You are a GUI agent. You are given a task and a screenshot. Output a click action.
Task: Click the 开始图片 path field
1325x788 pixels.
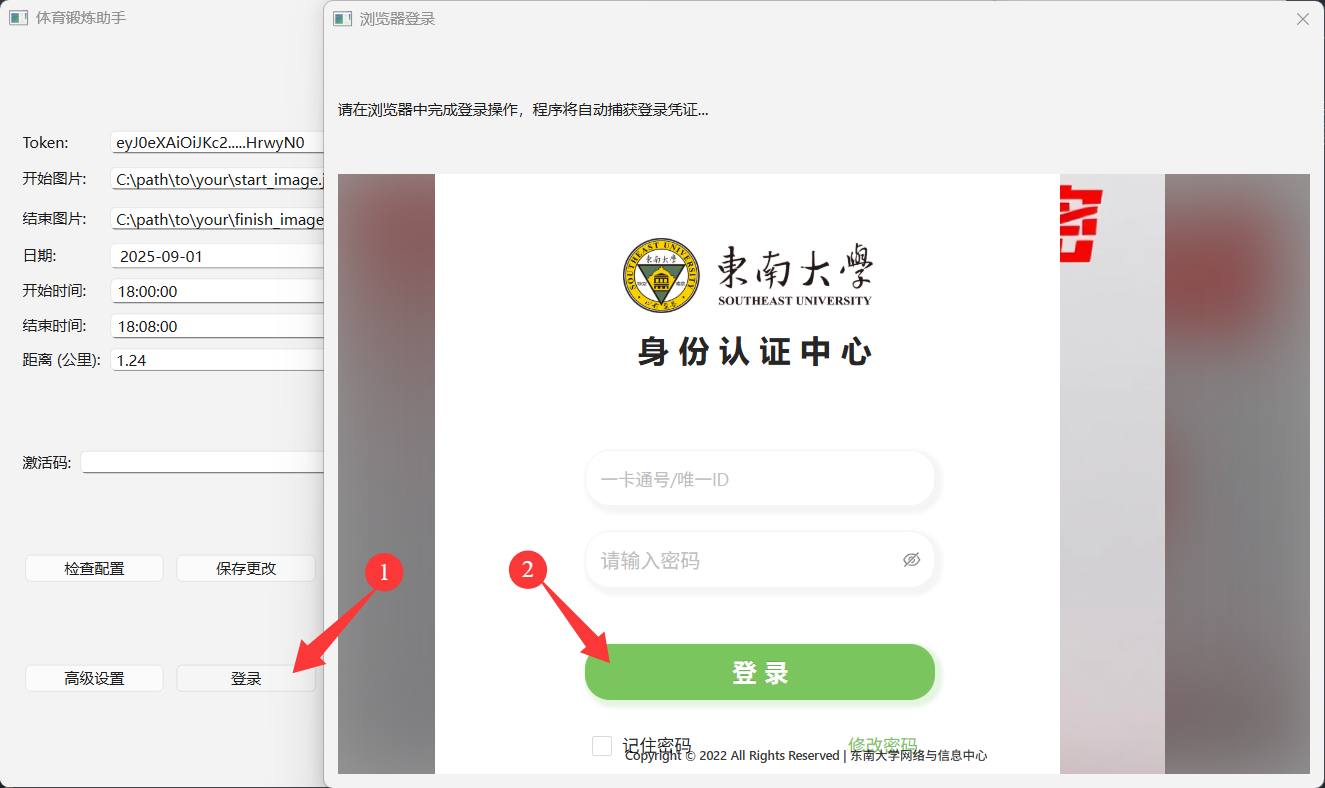pos(218,181)
